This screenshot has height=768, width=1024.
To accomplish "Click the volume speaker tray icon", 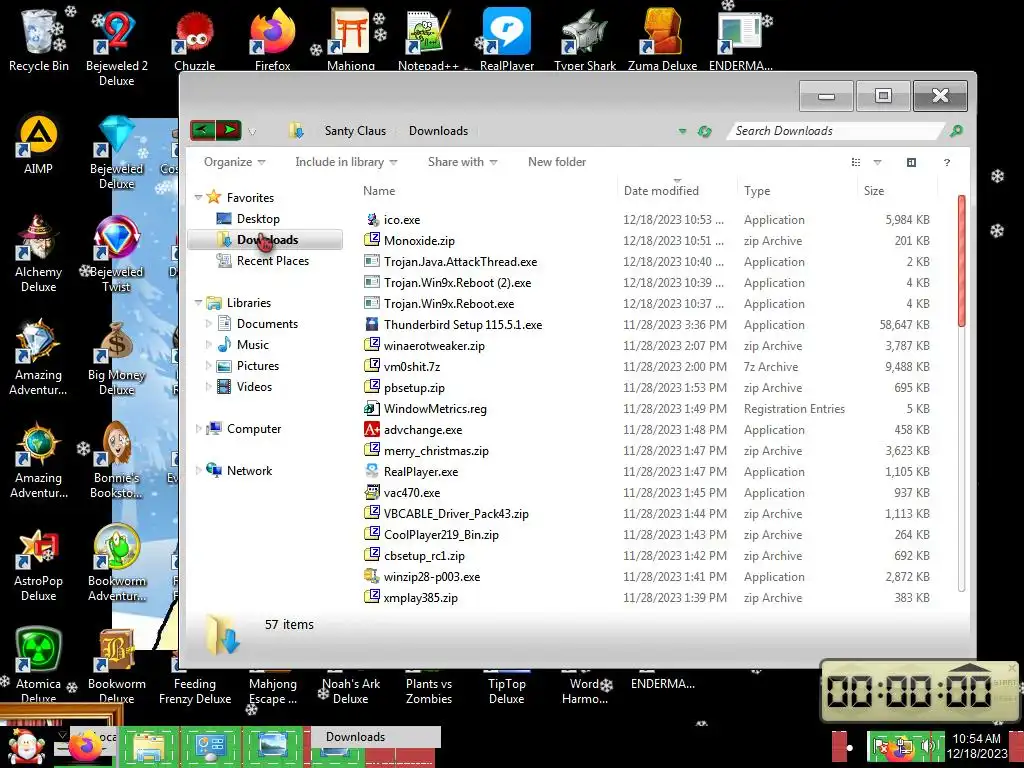I will [927, 746].
